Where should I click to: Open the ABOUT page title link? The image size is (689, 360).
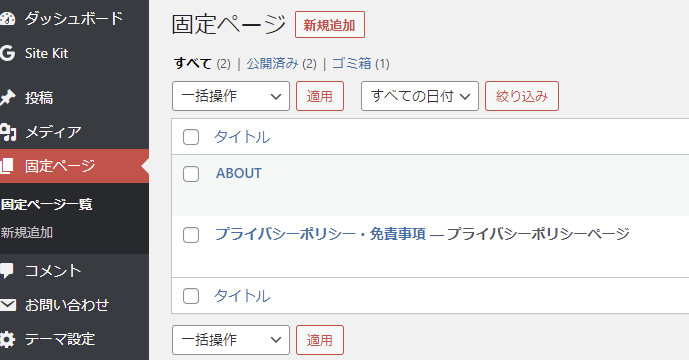pos(239,173)
